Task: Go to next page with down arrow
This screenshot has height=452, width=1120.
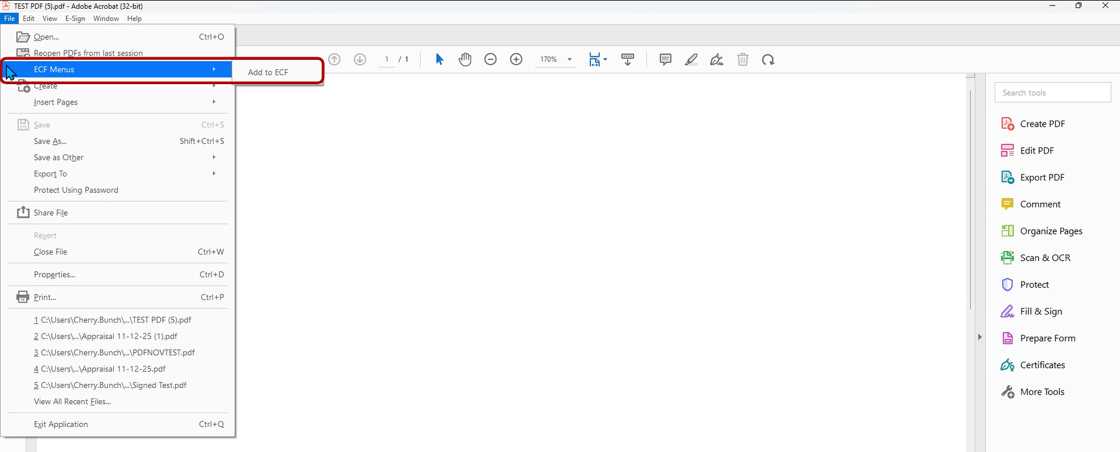Action: click(360, 60)
